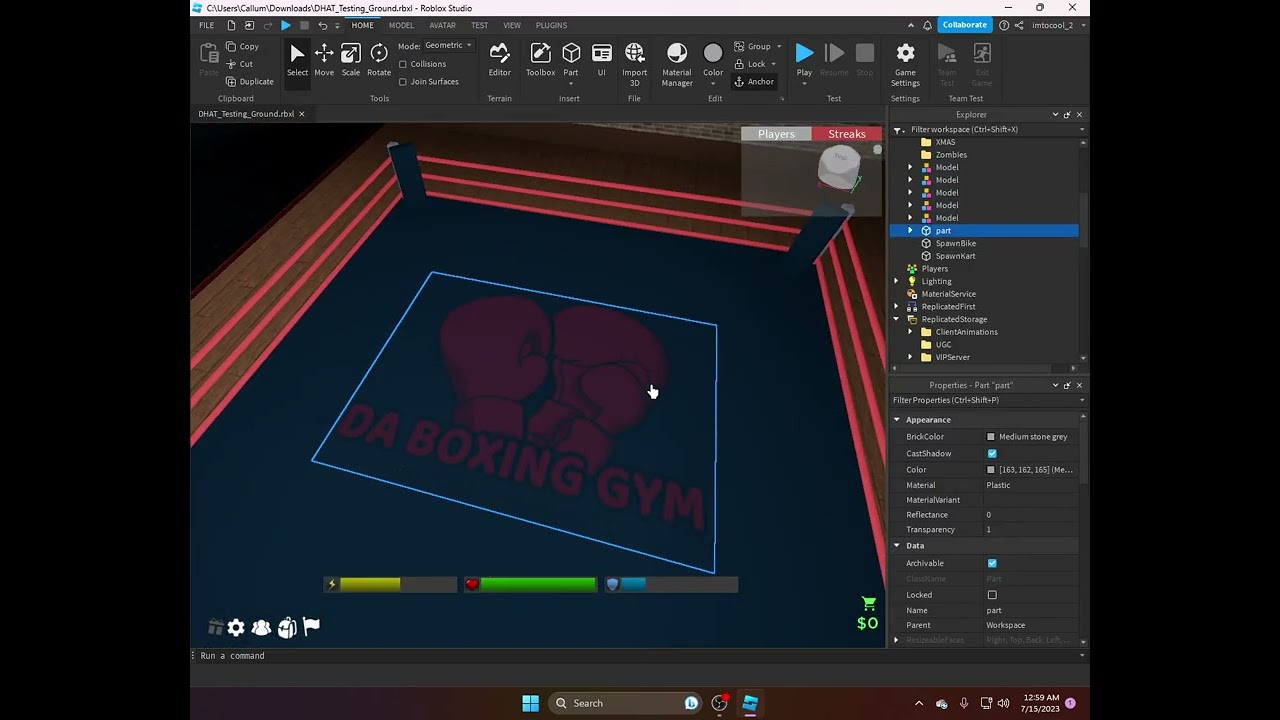Cut the selected object

pos(239,64)
